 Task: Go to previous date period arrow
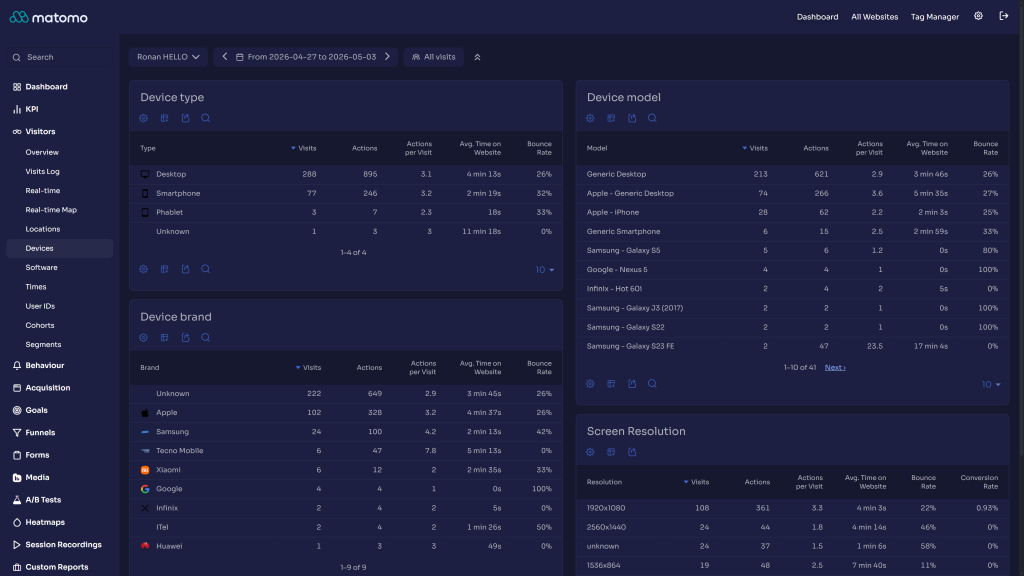click(225, 57)
